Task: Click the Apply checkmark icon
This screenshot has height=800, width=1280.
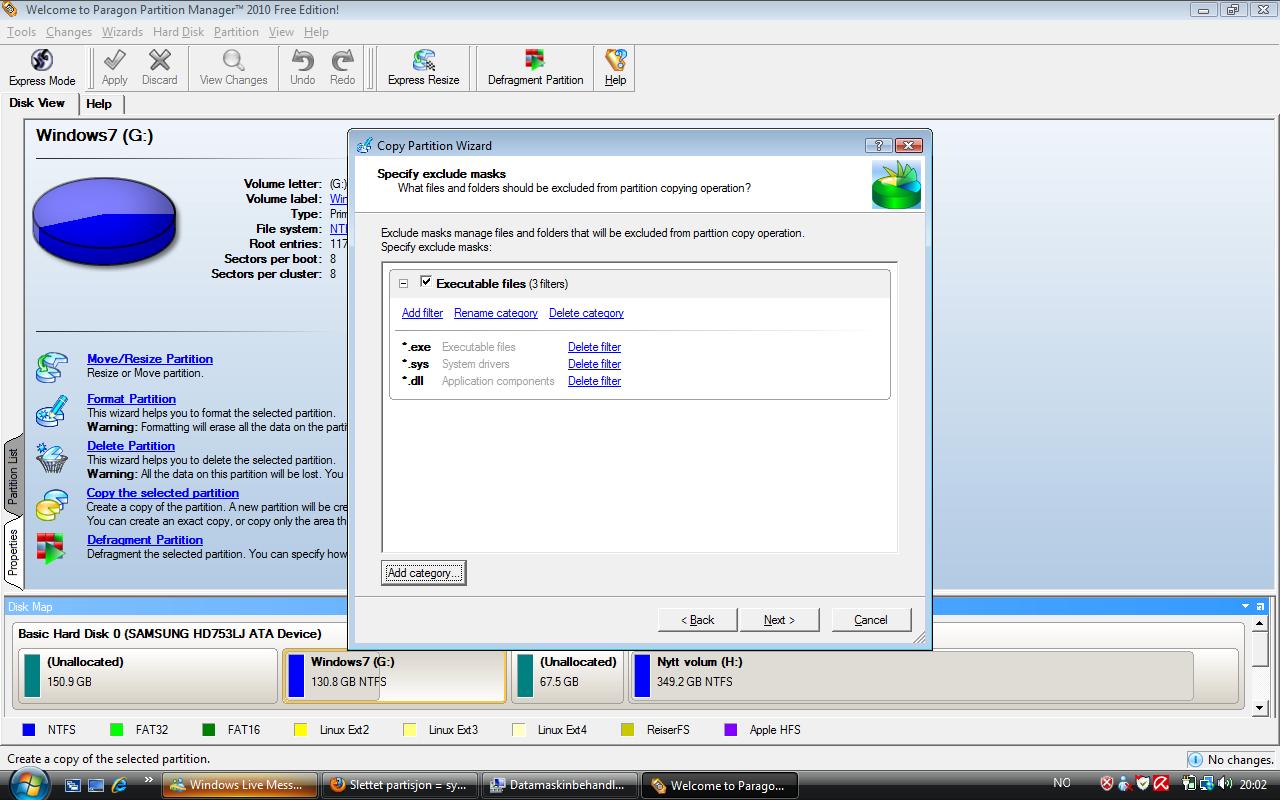Action: click(x=115, y=60)
